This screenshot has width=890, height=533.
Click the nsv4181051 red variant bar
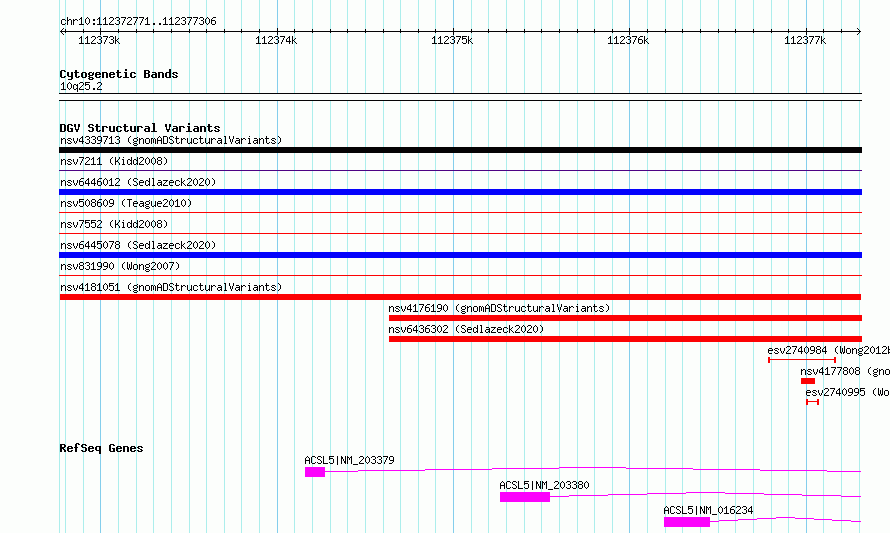tap(460, 297)
